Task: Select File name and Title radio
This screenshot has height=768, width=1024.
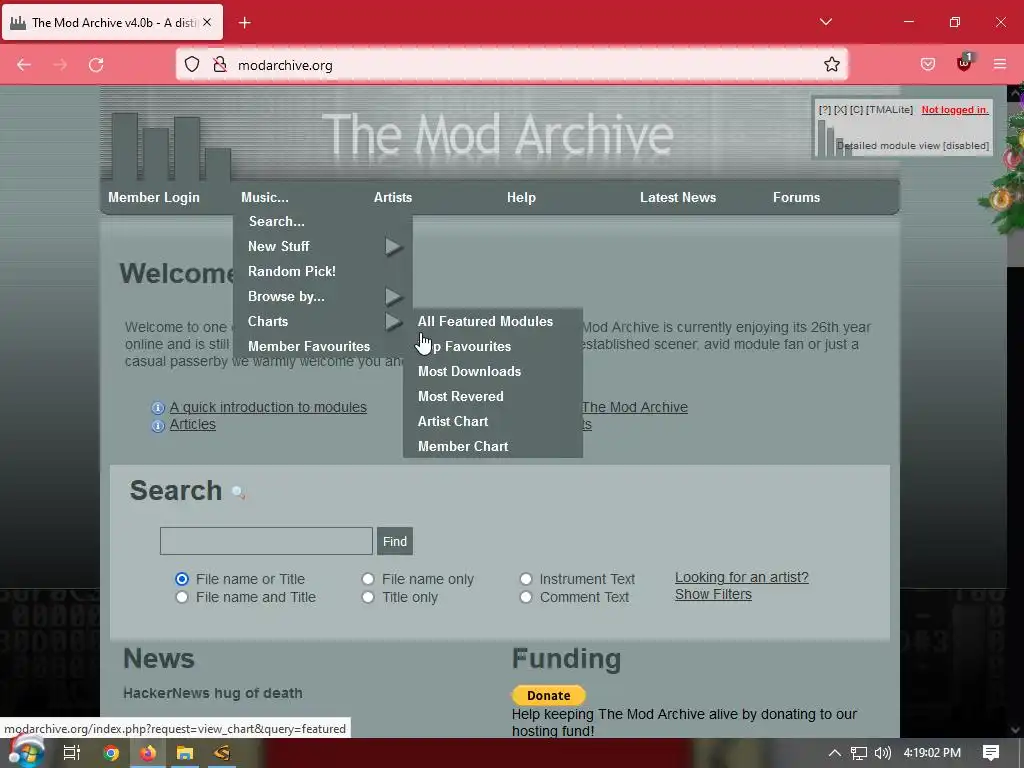Action: (182, 597)
